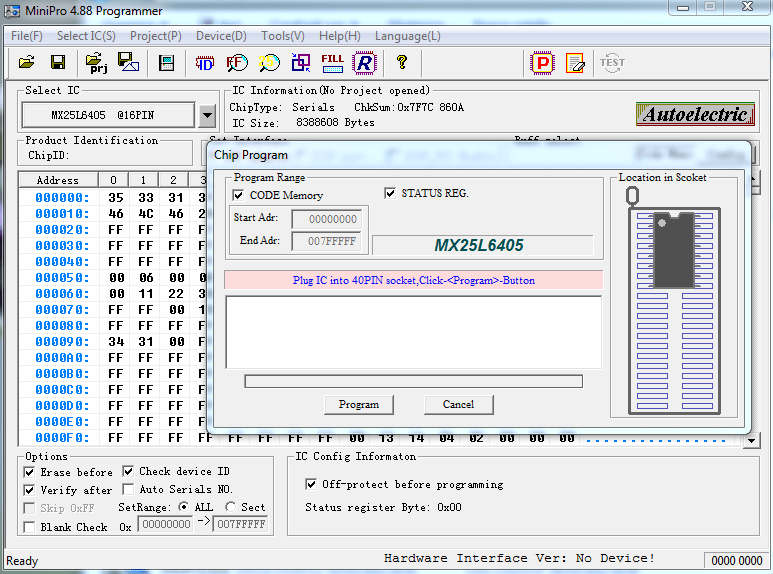Open the Language(L) menu
The height and width of the screenshot is (574, 773).
pos(407,36)
